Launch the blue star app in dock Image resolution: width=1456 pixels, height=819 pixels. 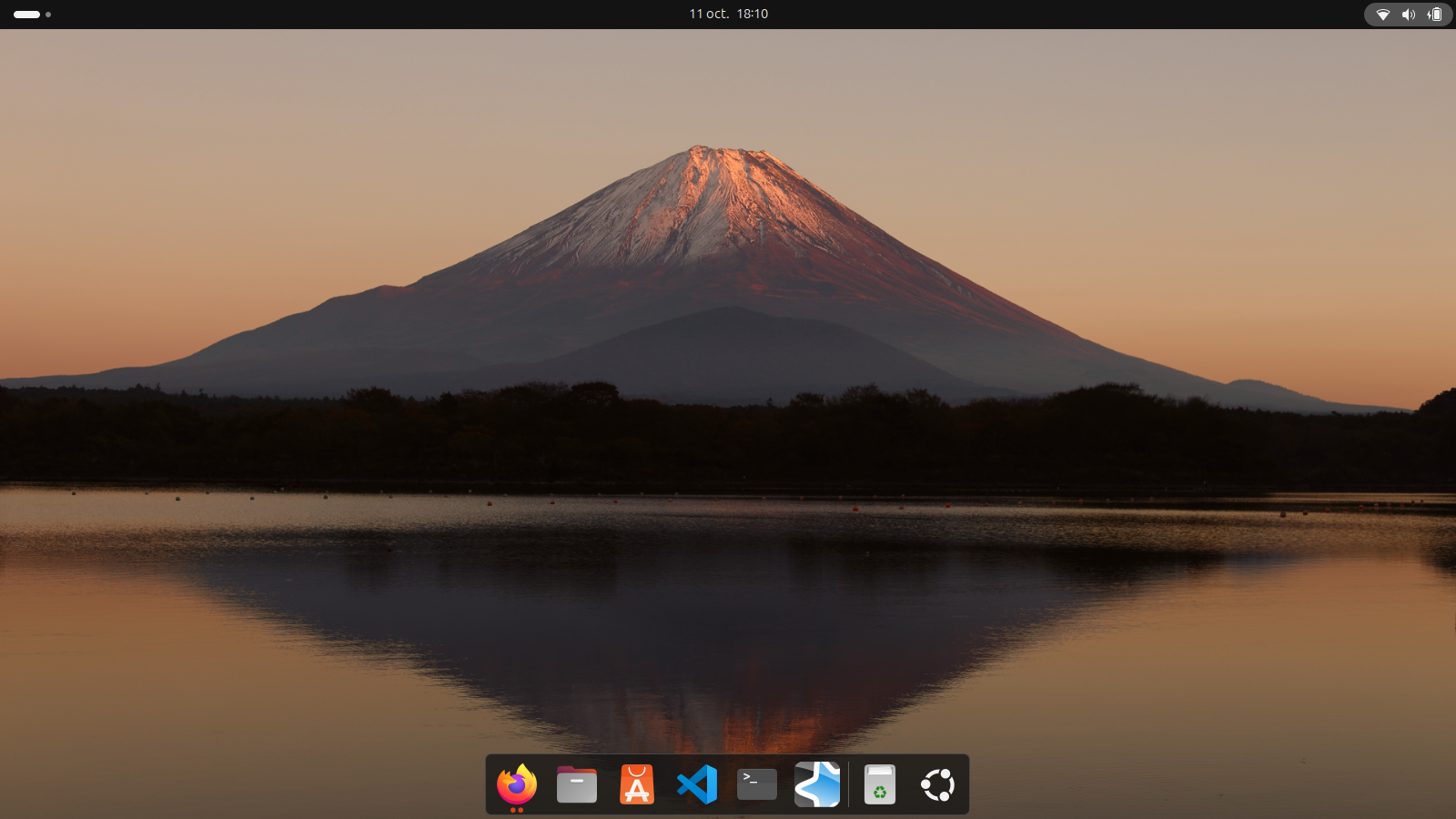coord(817,784)
